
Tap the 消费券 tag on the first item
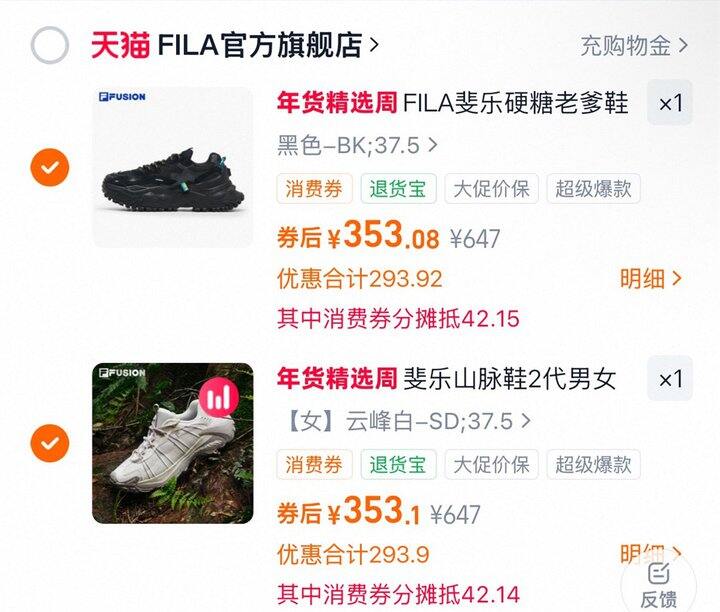click(x=314, y=189)
